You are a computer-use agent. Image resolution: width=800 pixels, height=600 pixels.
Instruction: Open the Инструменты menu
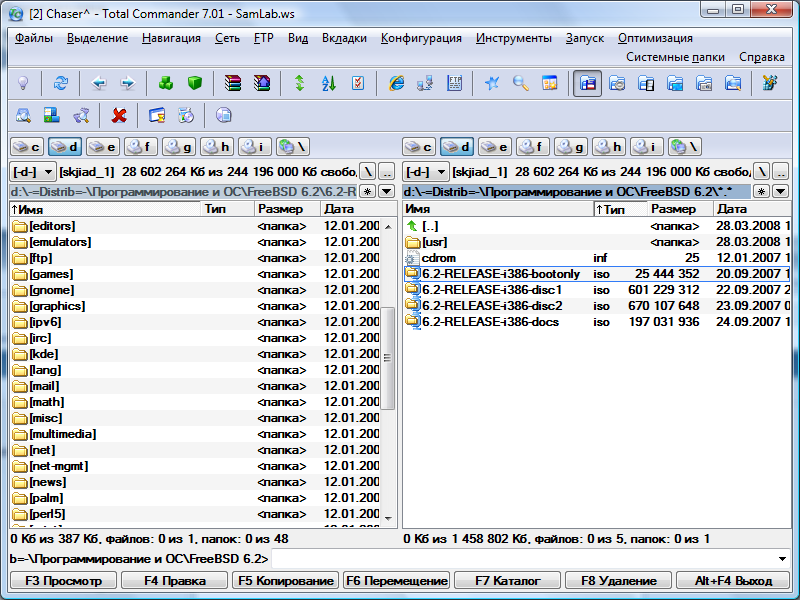[514, 38]
